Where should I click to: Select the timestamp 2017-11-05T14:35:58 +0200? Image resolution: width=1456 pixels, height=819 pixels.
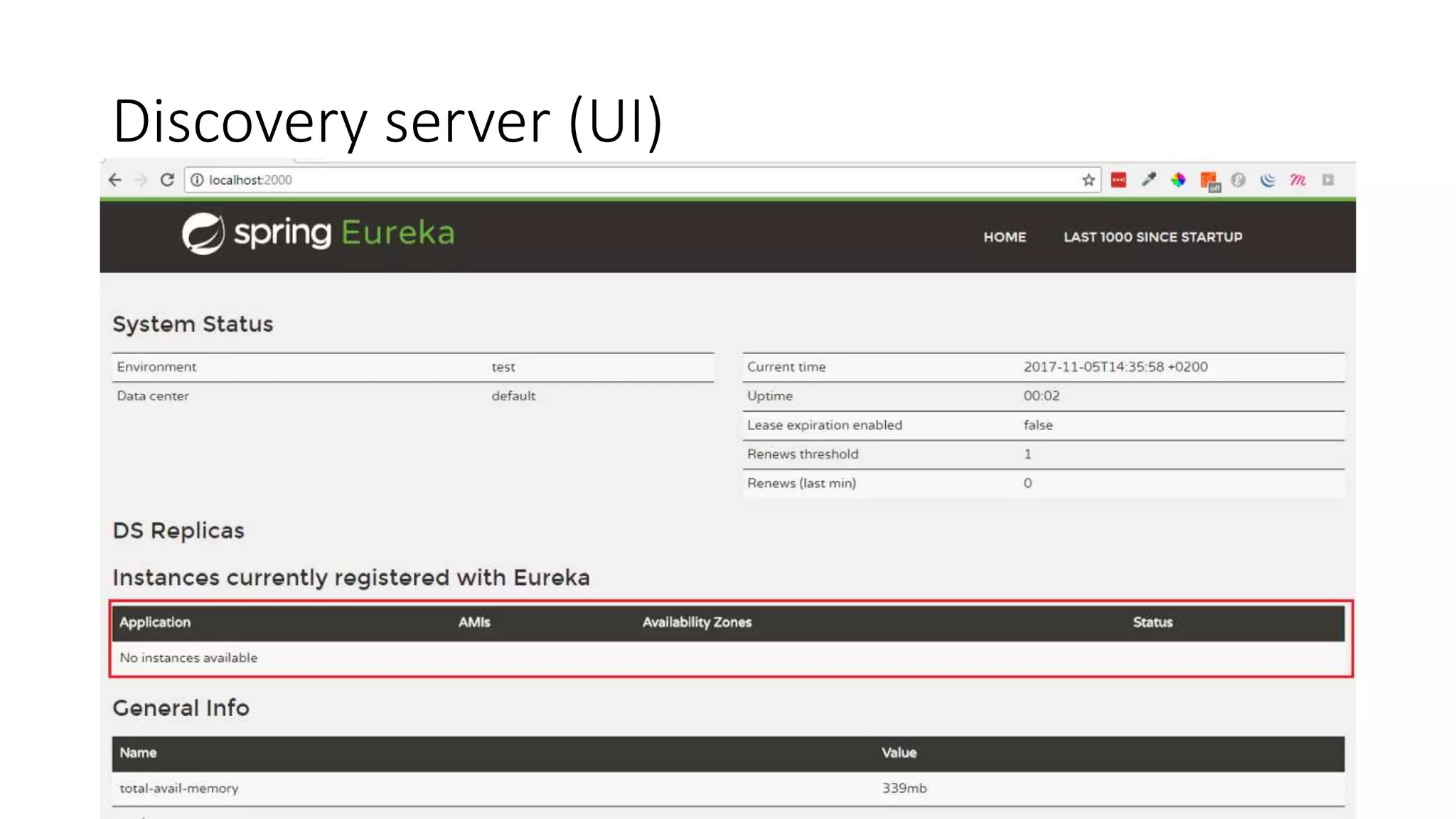pos(1115,367)
